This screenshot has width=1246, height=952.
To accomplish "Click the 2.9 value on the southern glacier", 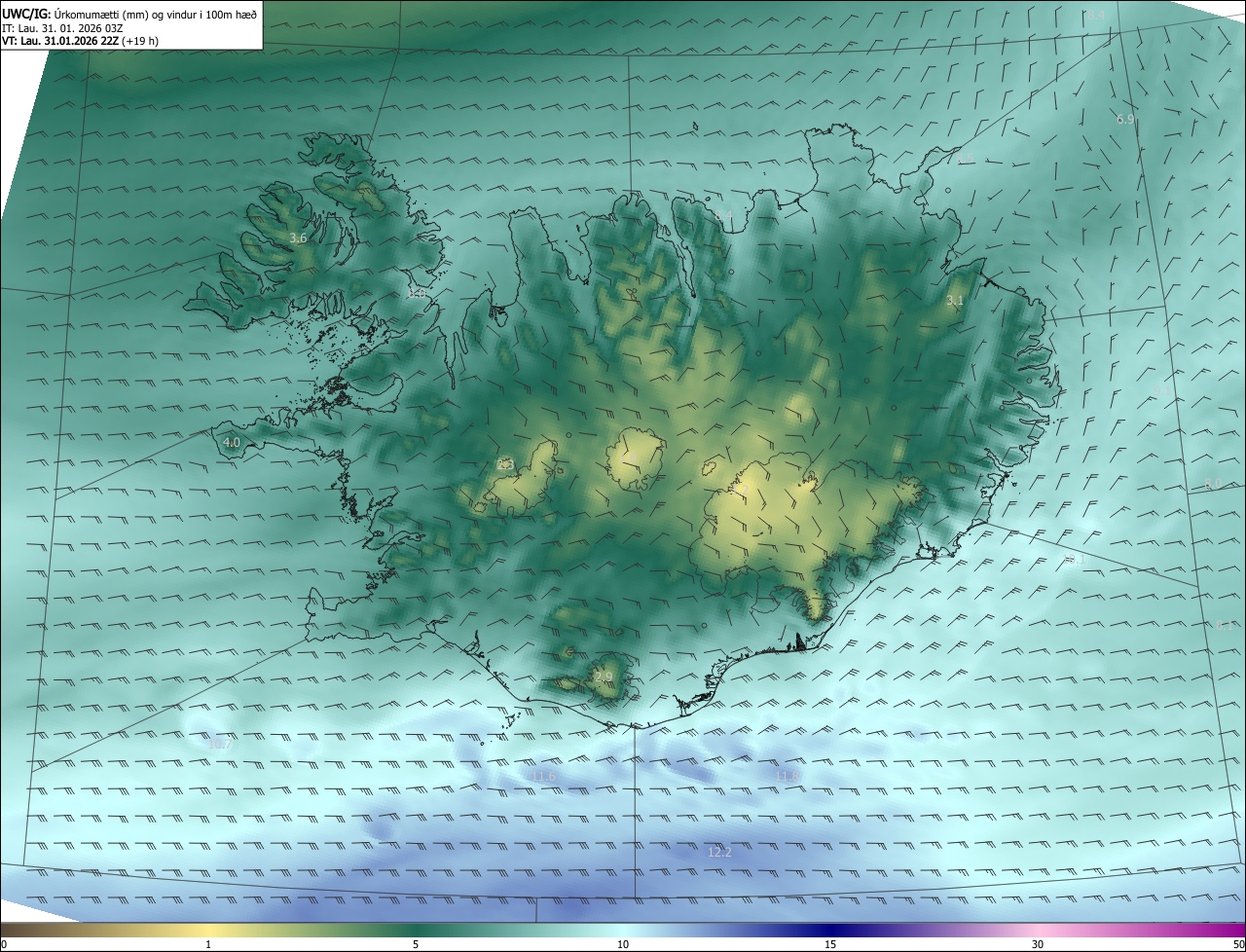I will click(x=604, y=677).
